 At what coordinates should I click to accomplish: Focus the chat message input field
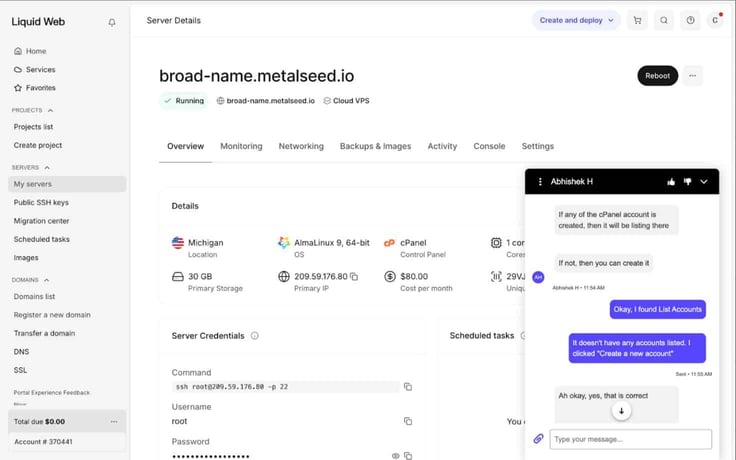(631, 439)
